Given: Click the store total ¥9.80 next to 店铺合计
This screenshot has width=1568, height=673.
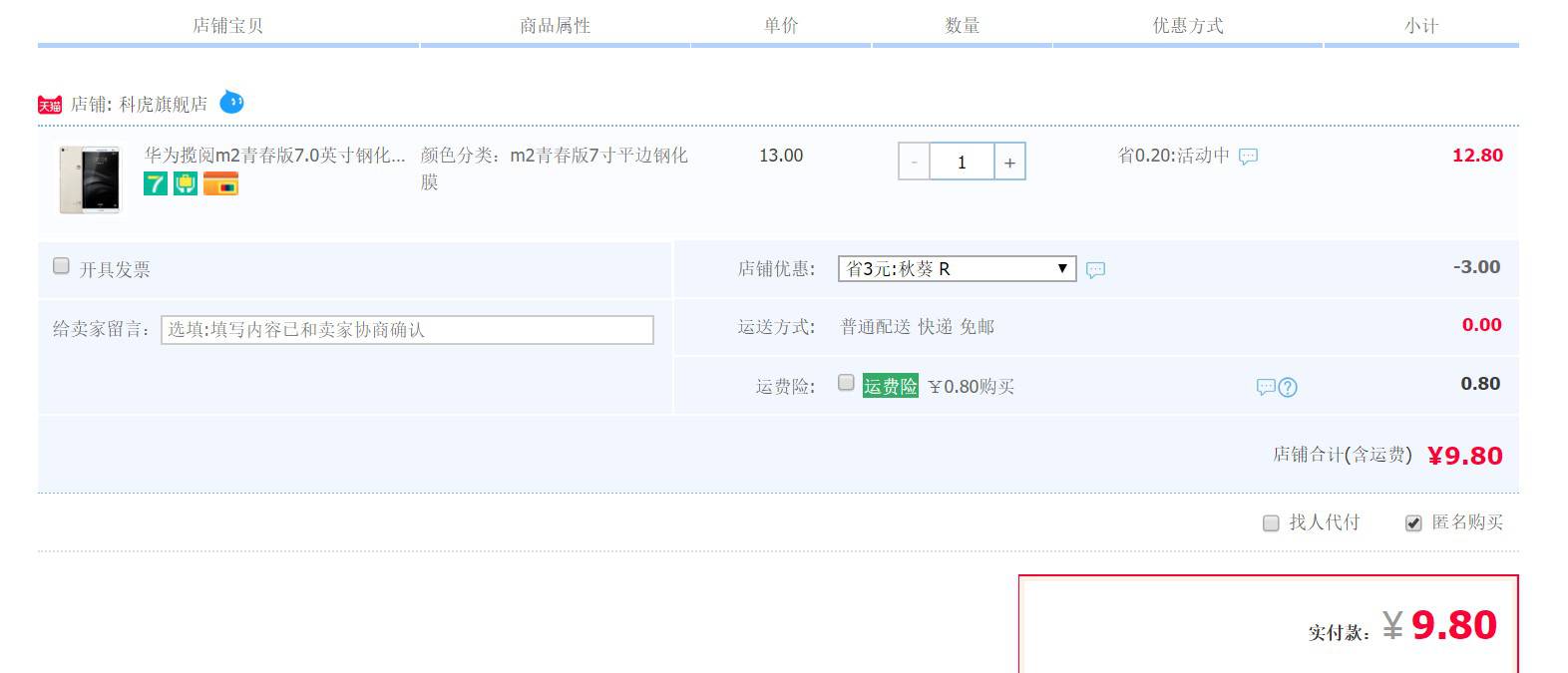Looking at the screenshot, I should coord(1464,456).
